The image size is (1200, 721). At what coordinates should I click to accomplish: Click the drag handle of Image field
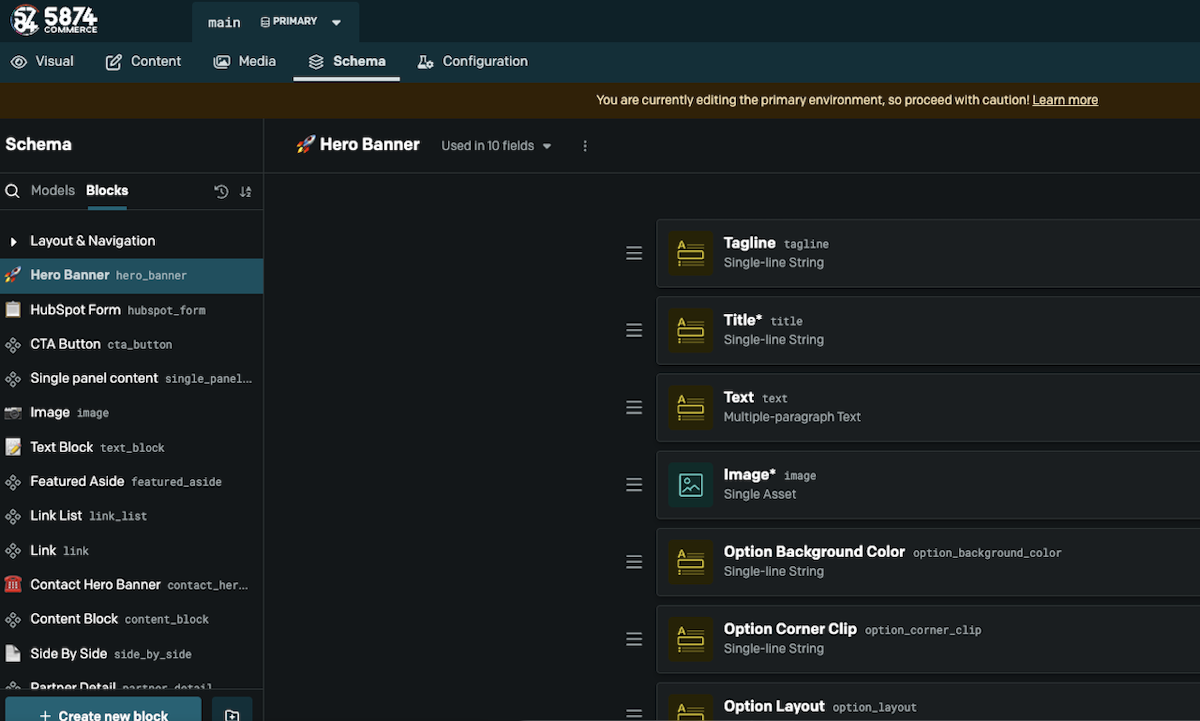click(x=634, y=485)
